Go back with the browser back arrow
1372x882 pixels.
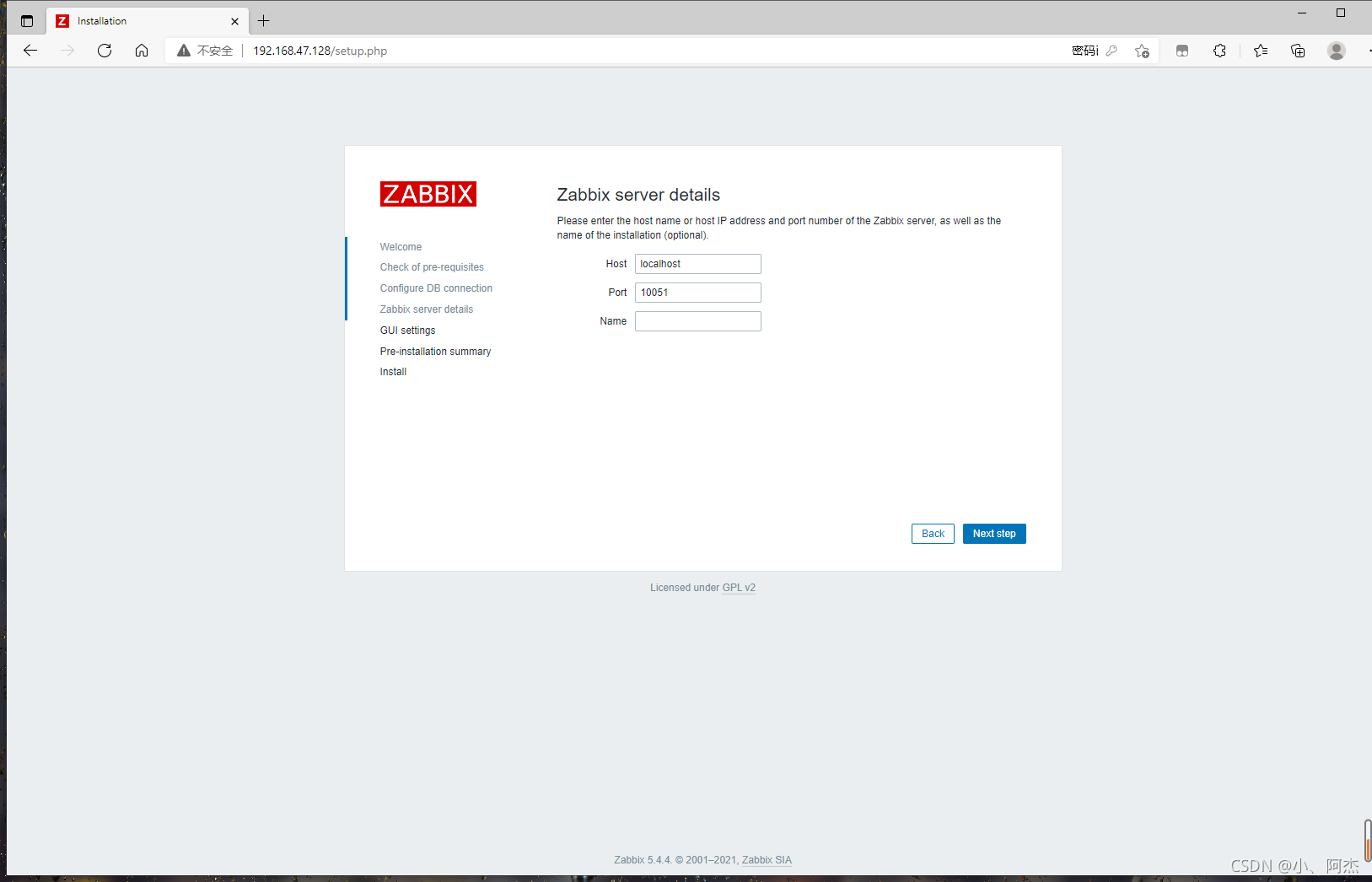(x=30, y=51)
